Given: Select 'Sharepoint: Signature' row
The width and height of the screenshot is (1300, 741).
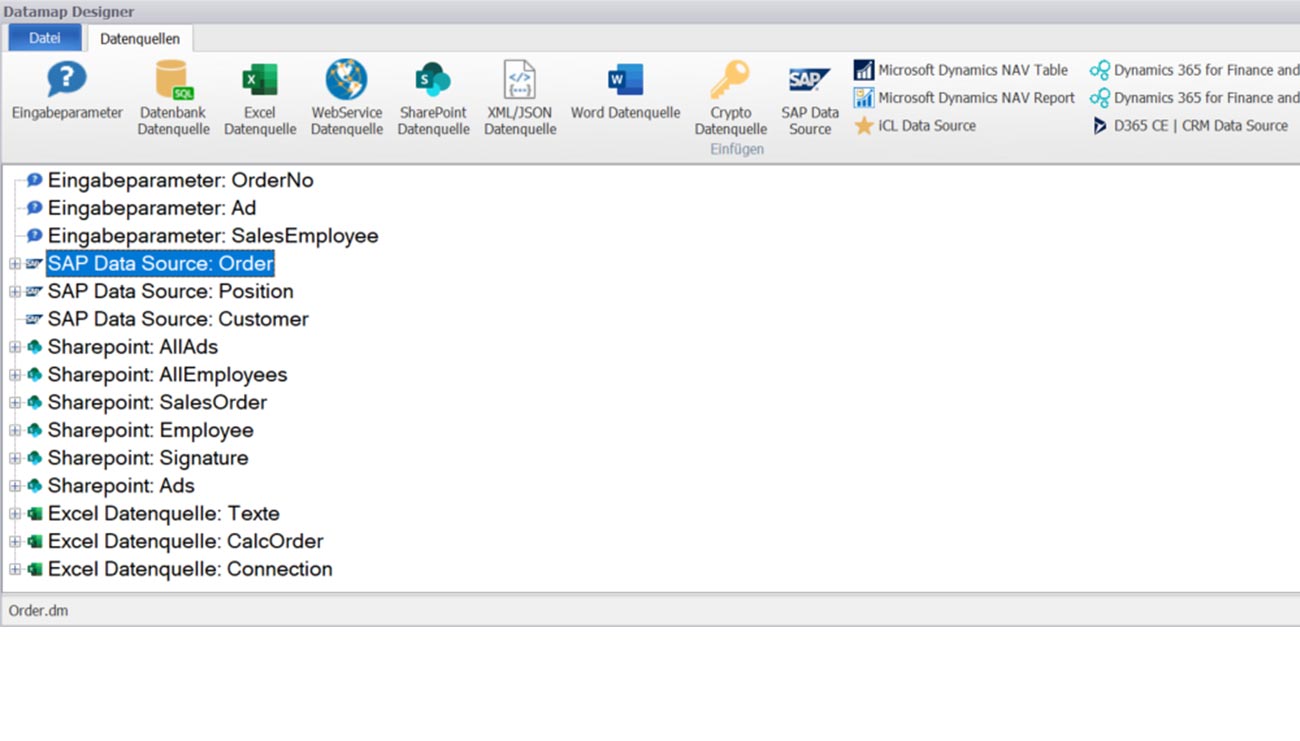Looking at the screenshot, I should 148,458.
